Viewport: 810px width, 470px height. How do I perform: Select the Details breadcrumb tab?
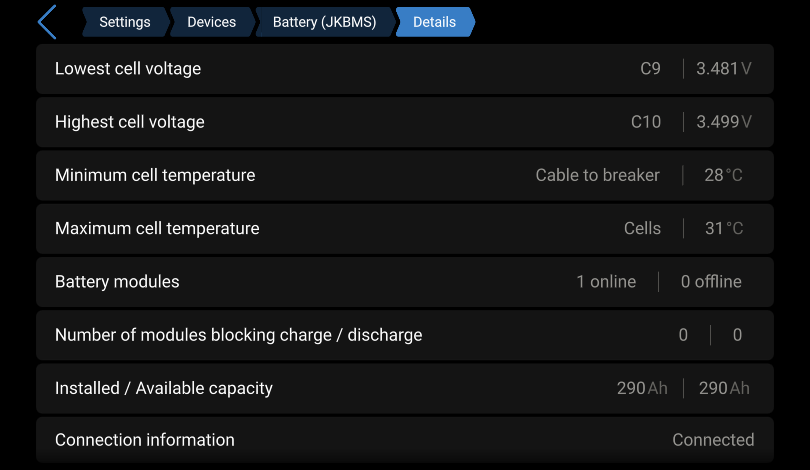[x=435, y=22]
